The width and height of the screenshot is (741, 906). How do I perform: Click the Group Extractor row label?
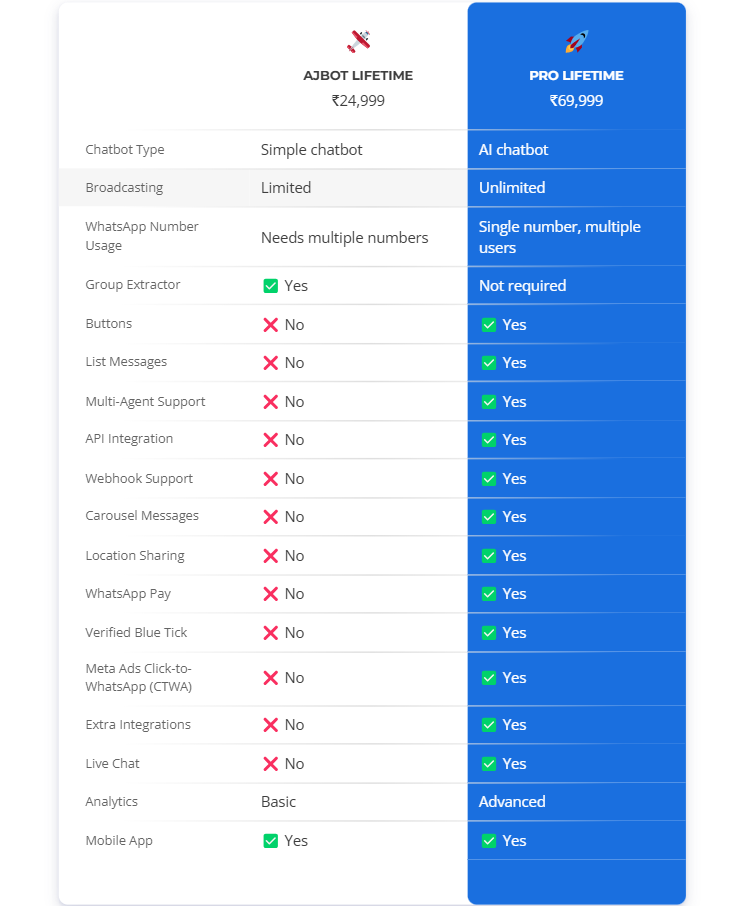133,285
